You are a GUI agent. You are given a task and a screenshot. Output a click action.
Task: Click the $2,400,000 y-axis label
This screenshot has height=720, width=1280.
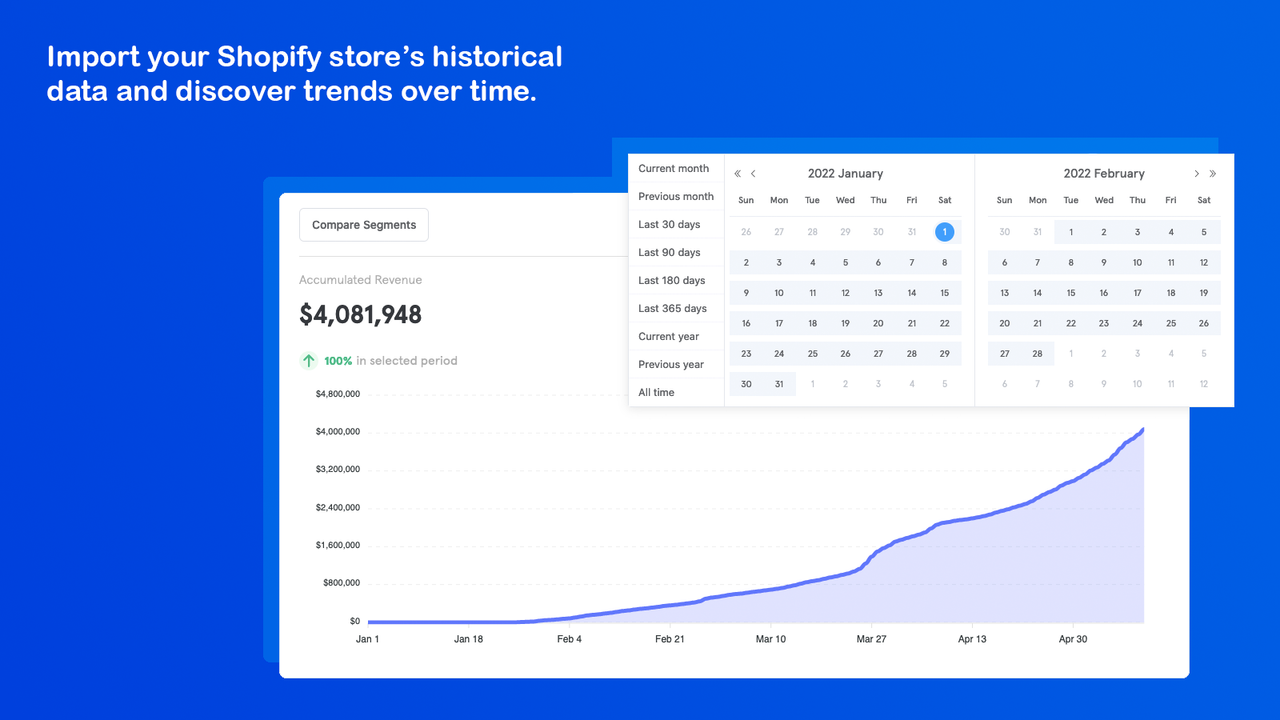(338, 508)
